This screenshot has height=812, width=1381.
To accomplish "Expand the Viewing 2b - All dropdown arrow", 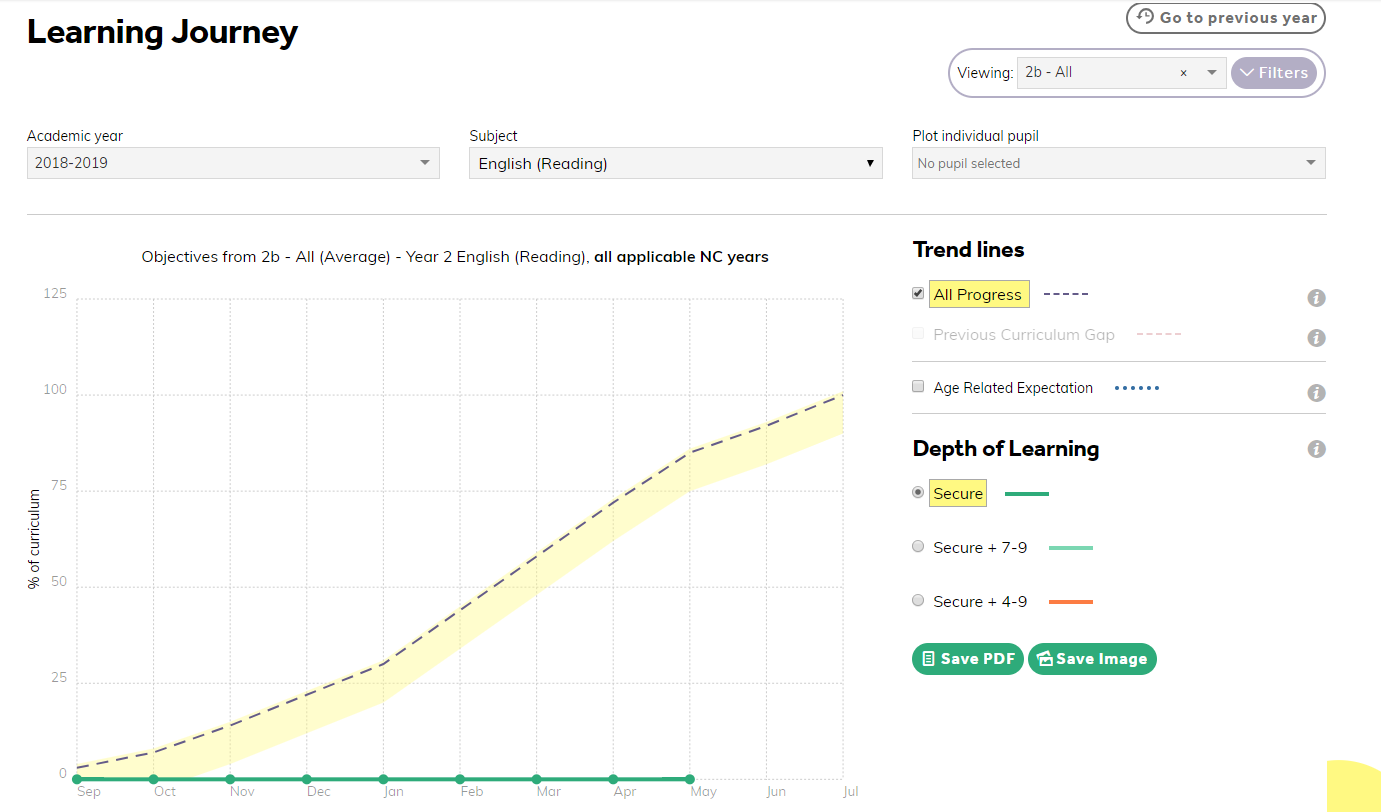I will (x=1211, y=73).
